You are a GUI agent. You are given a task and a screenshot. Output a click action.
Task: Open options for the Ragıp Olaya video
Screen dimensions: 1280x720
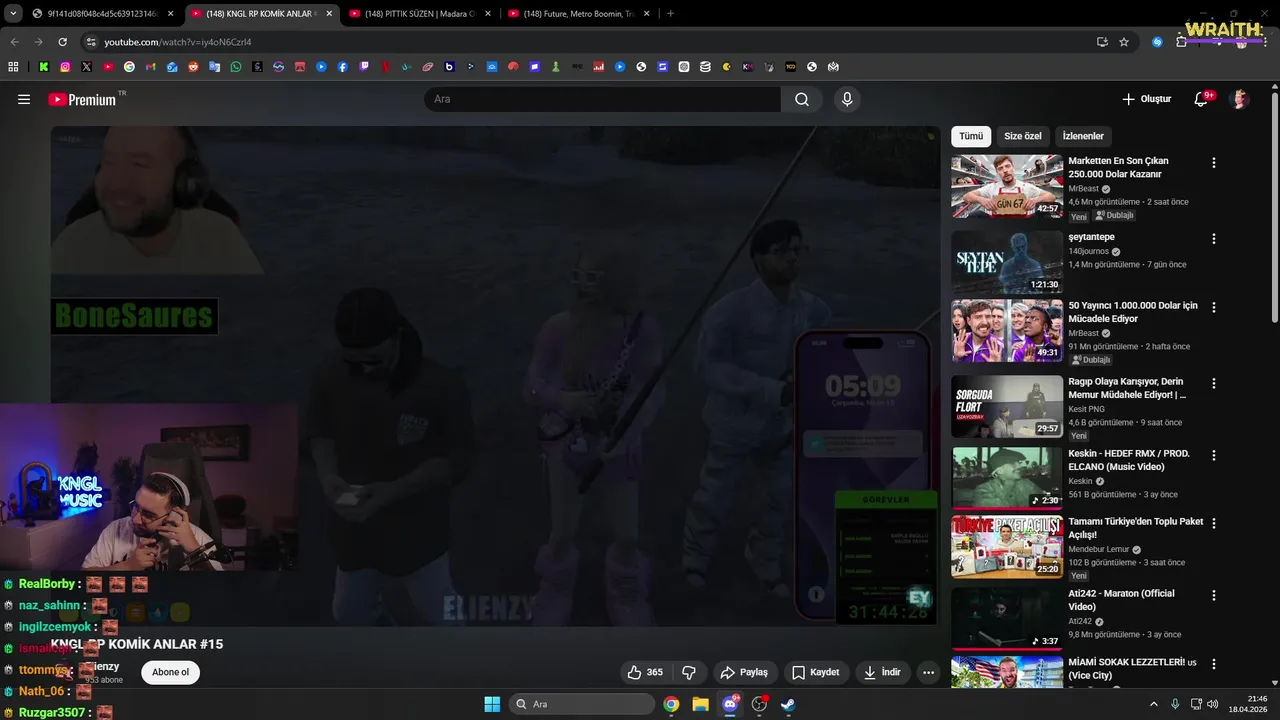1214,383
